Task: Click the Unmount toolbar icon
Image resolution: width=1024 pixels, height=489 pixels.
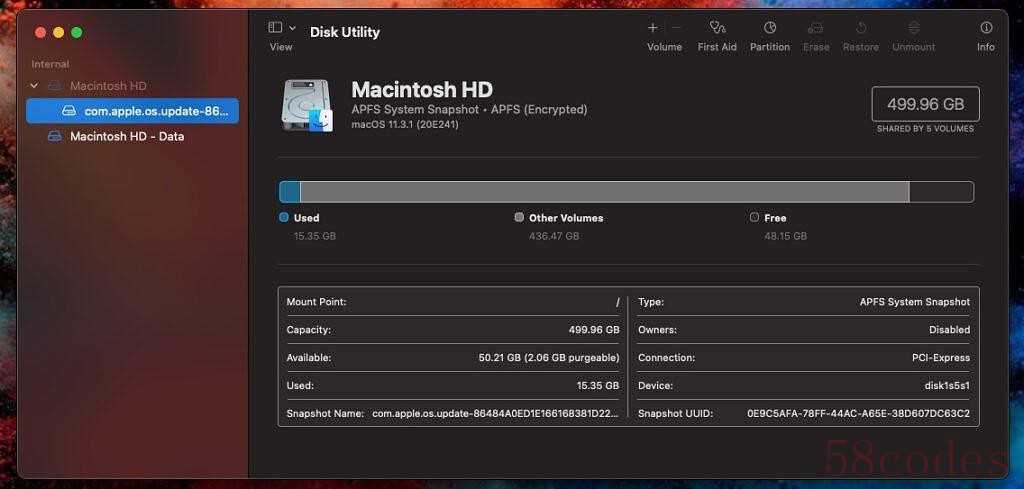Action: click(913, 28)
